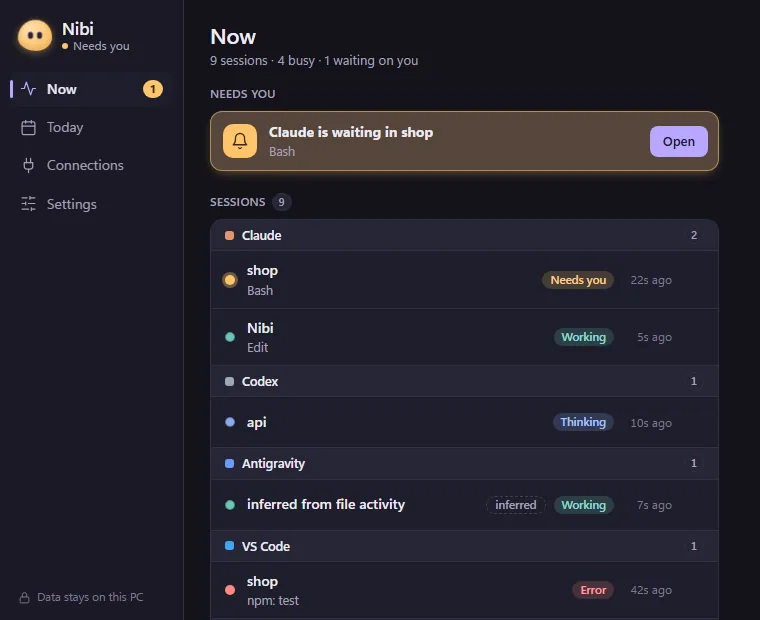Open the shop Bash session row

coord(464,280)
